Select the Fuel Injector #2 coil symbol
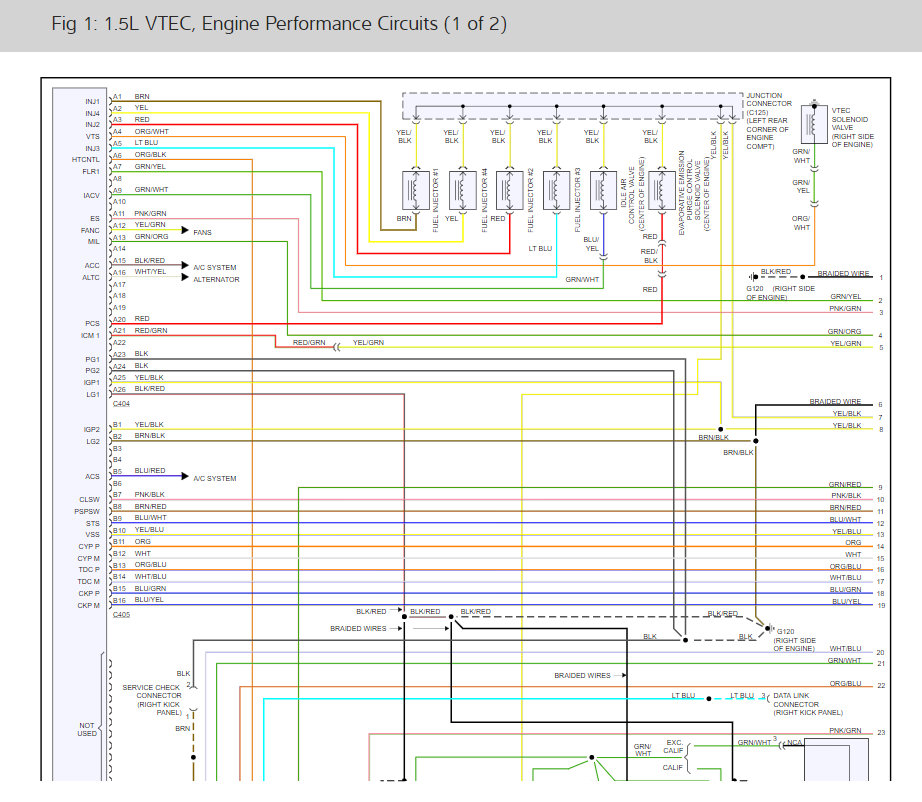The height and width of the screenshot is (802, 922). (508, 188)
